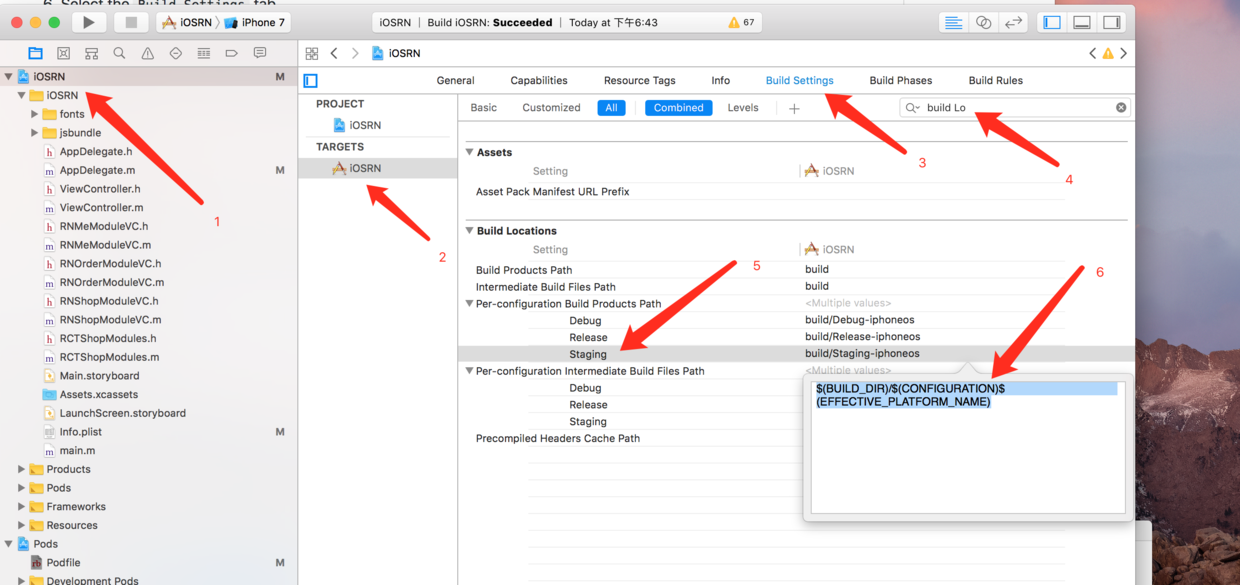This screenshot has height=585, width=1240.
Task: Add a build setting with plus button
Action: pos(794,108)
